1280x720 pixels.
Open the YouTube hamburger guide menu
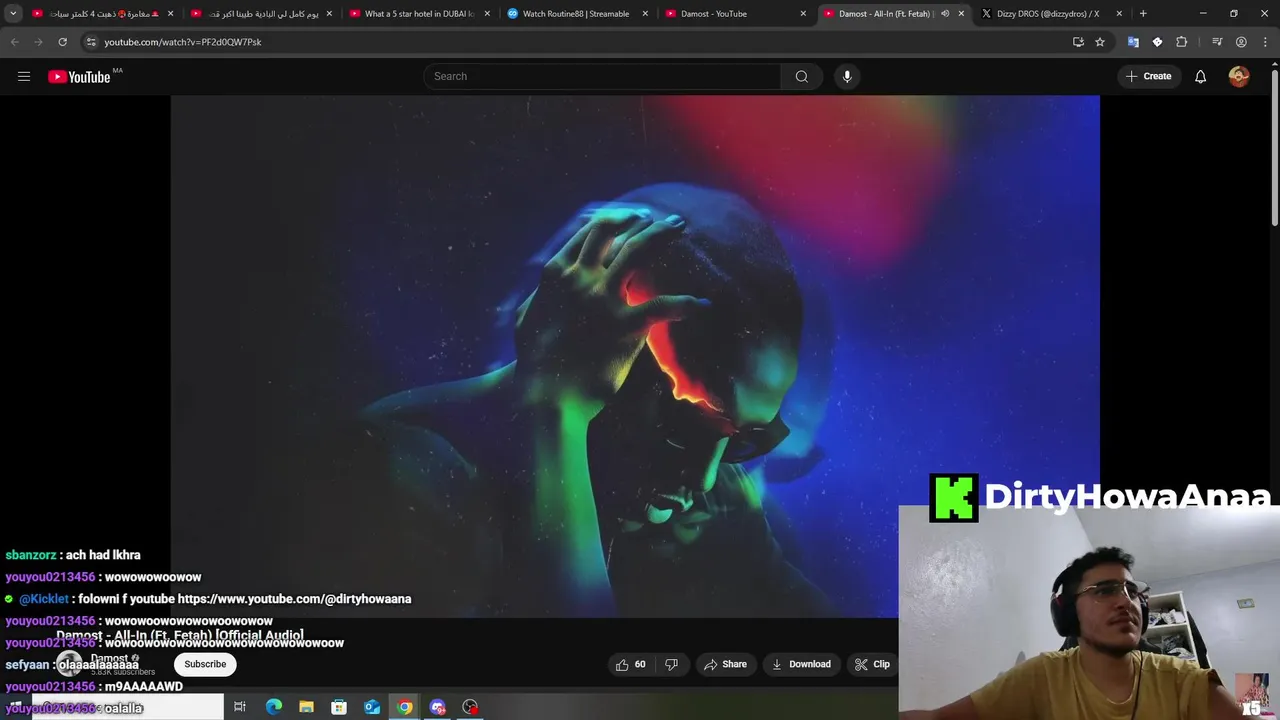(x=24, y=77)
